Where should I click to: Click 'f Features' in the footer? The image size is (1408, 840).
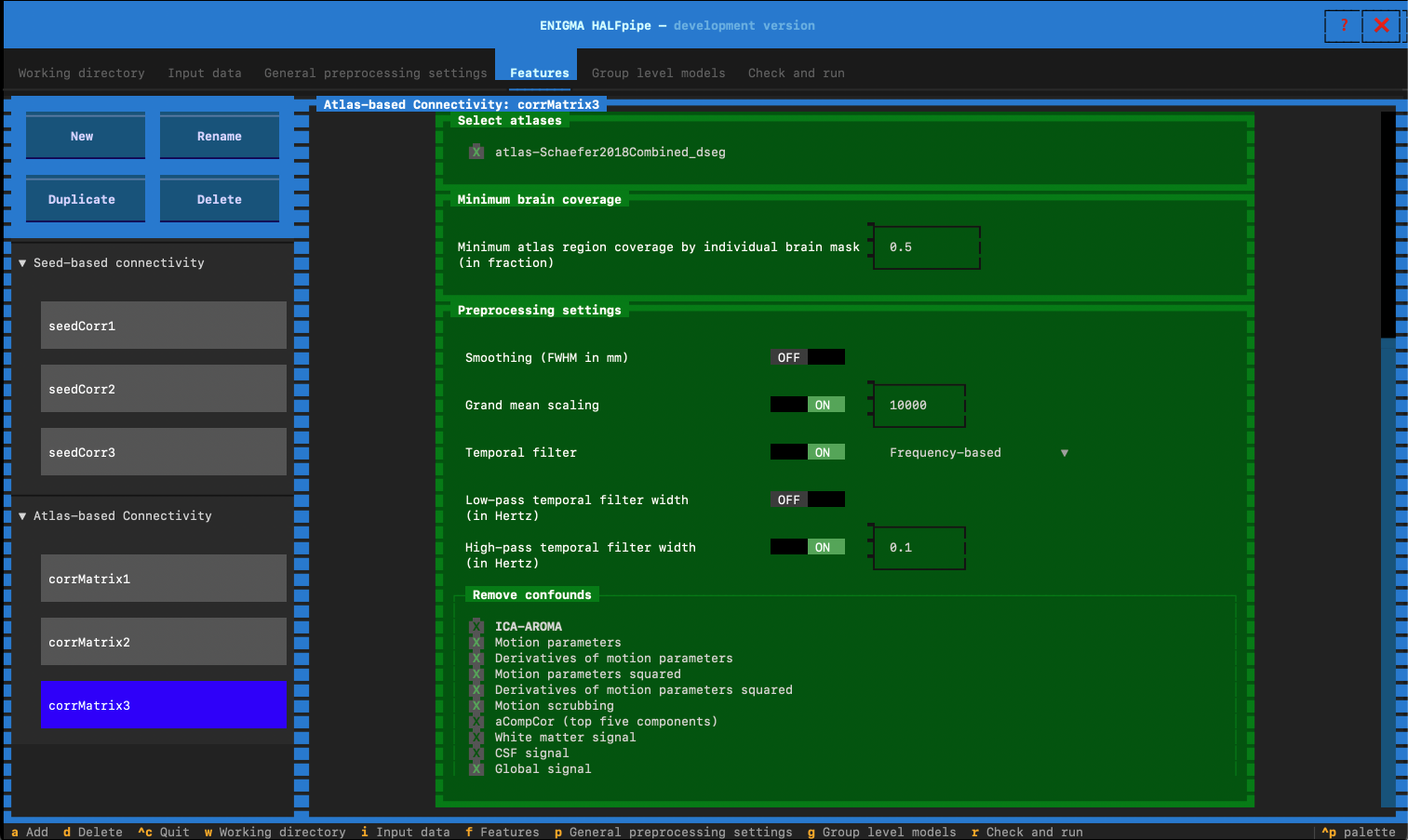click(503, 832)
